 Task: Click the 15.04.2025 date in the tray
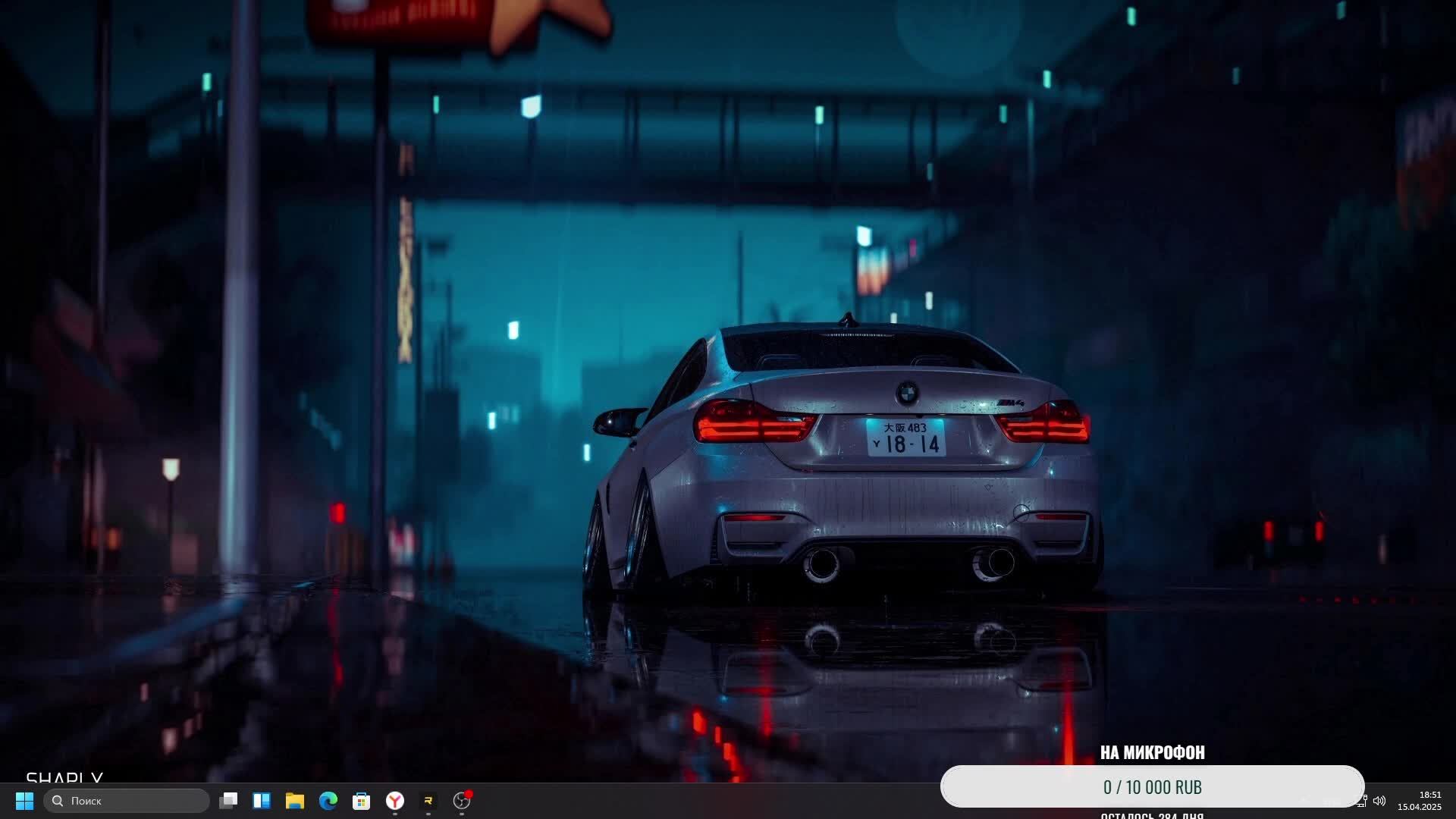click(1420, 807)
